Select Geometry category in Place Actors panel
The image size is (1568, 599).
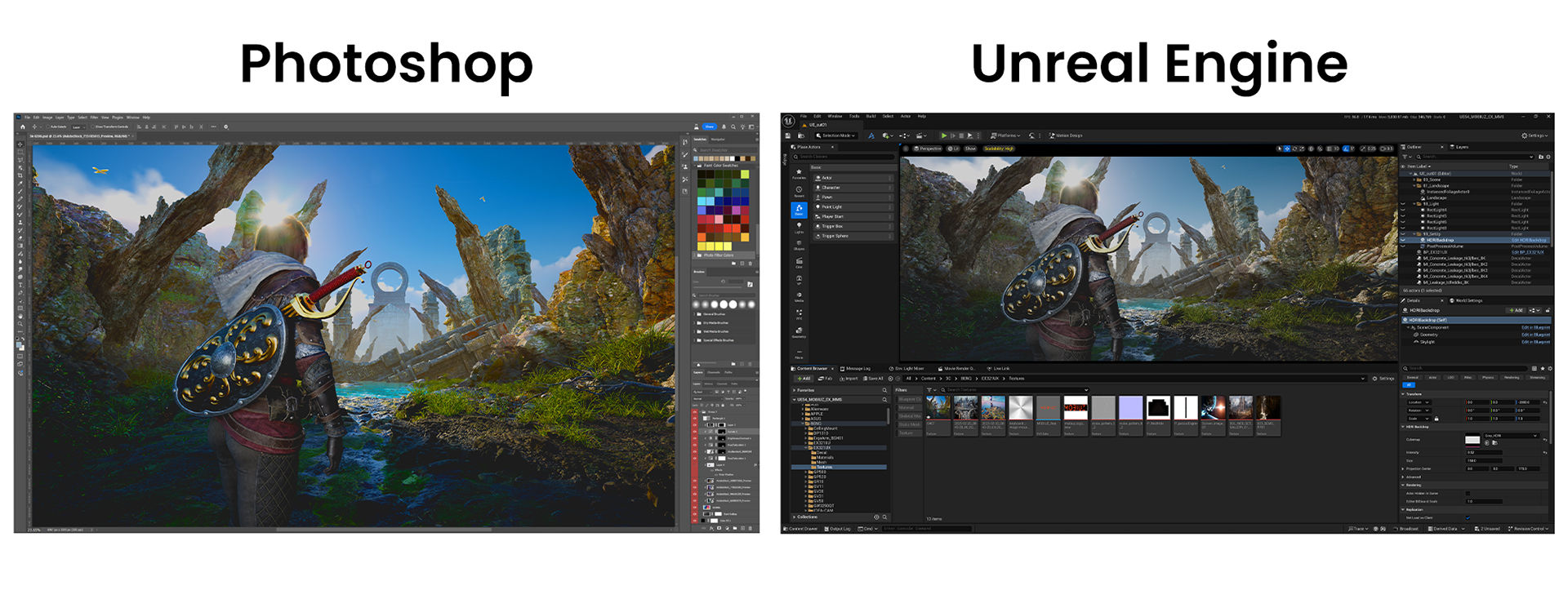pyautogui.click(x=800, y=332)
